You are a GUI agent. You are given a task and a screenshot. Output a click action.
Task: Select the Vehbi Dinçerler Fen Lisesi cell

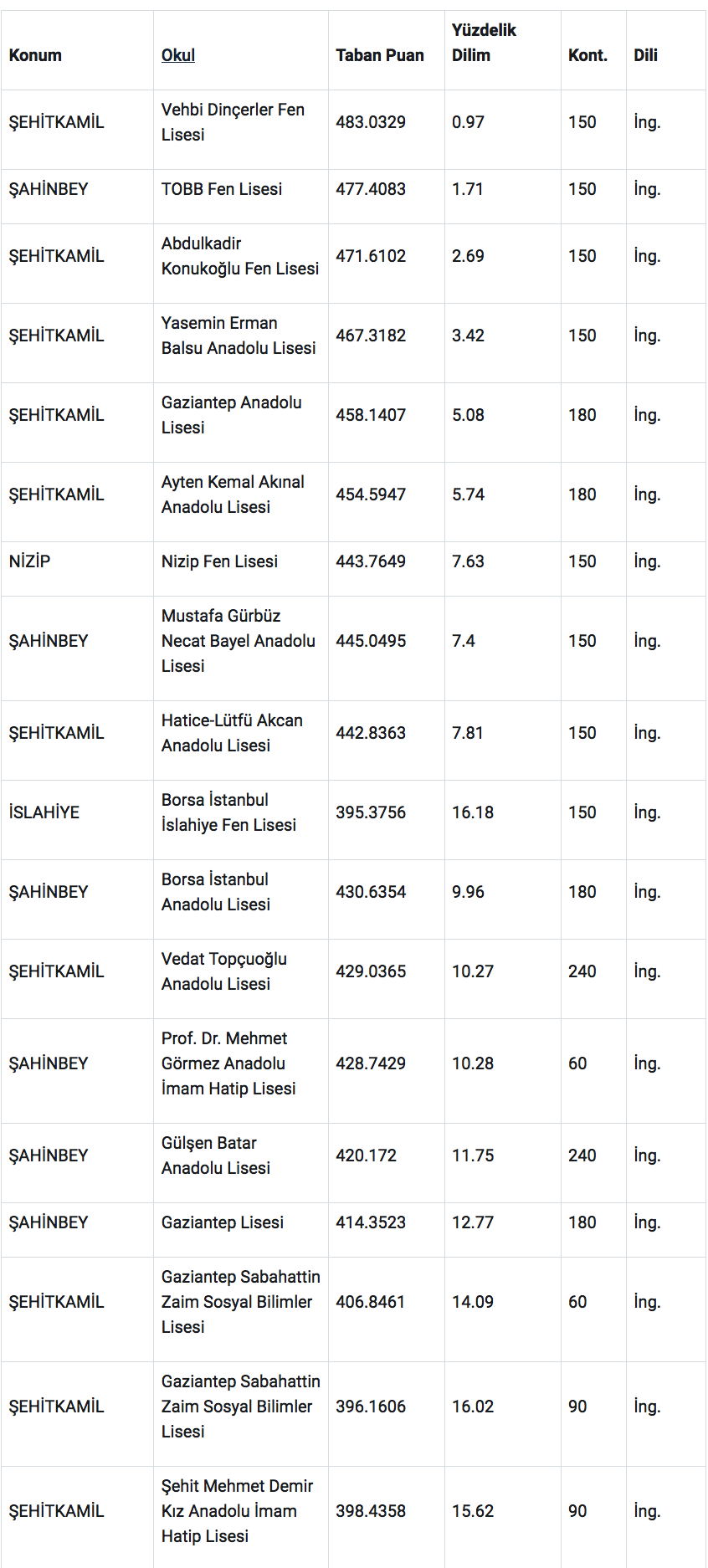tap(233, 122)
